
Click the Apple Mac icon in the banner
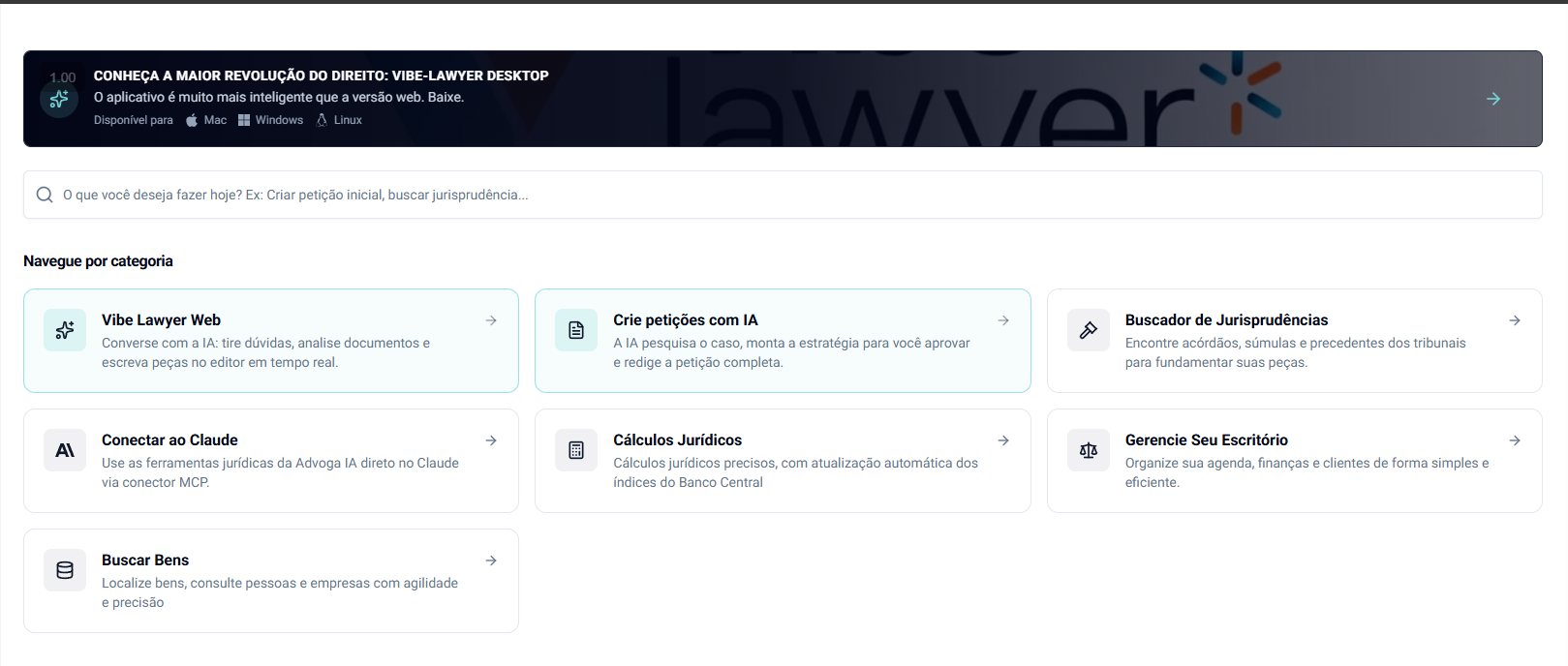coord(192,120)
